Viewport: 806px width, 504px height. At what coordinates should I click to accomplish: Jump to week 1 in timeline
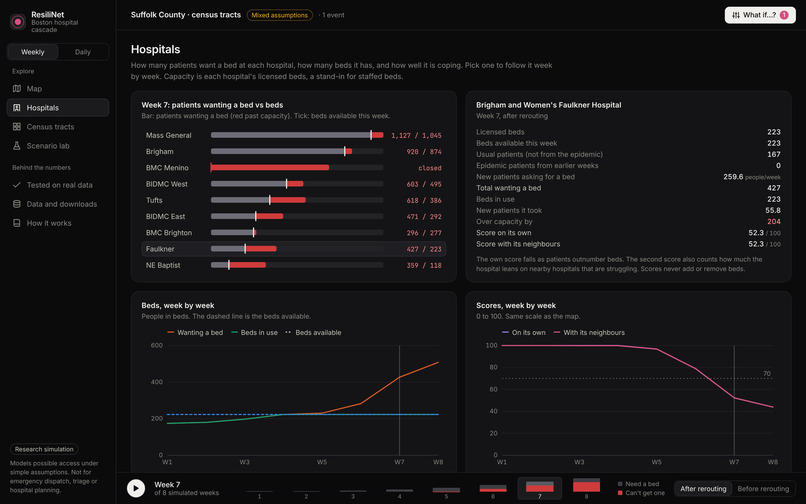point(259,489)
